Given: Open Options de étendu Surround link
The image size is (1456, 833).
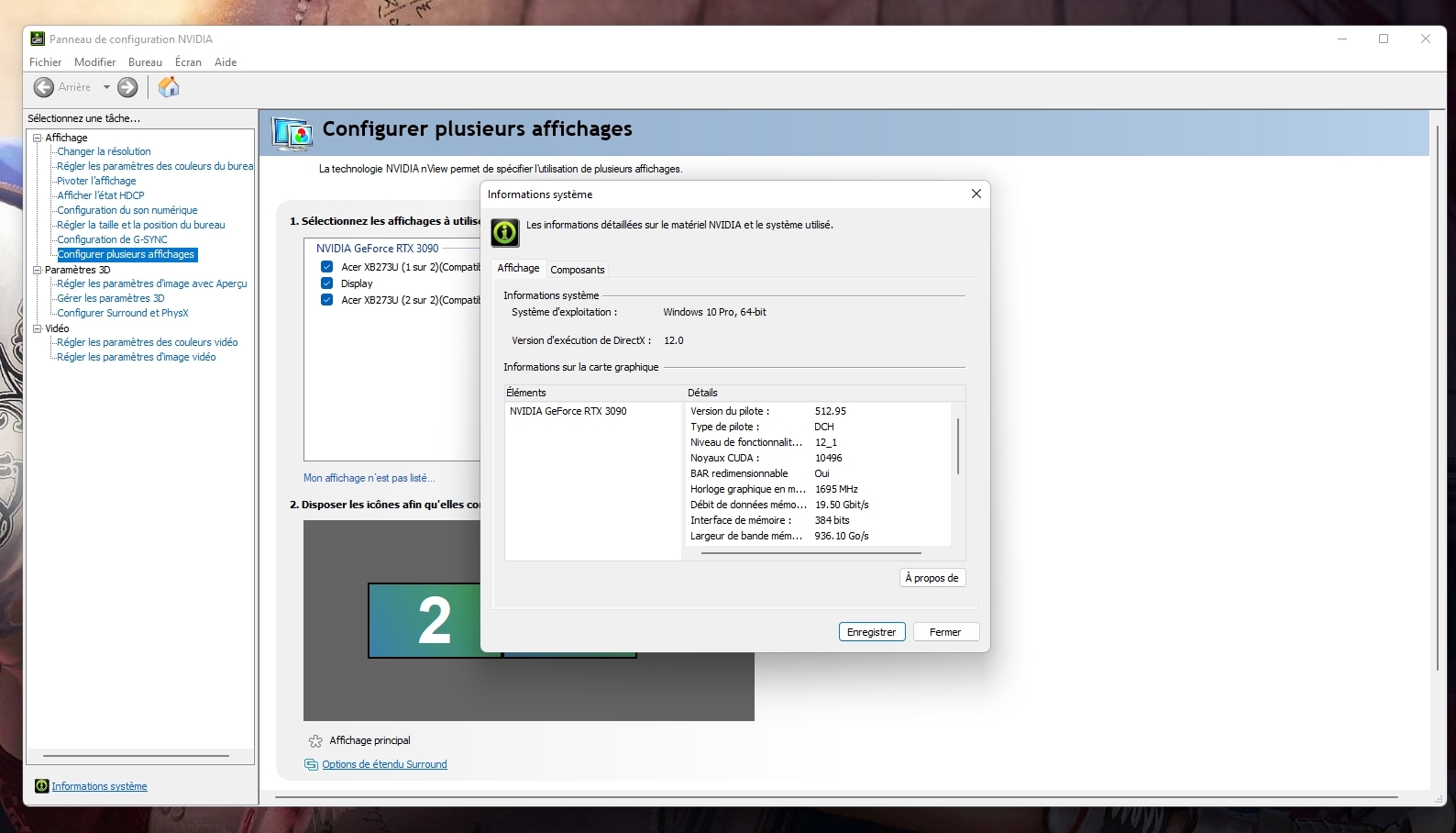Looking at the screenshot, I should 384,764.
